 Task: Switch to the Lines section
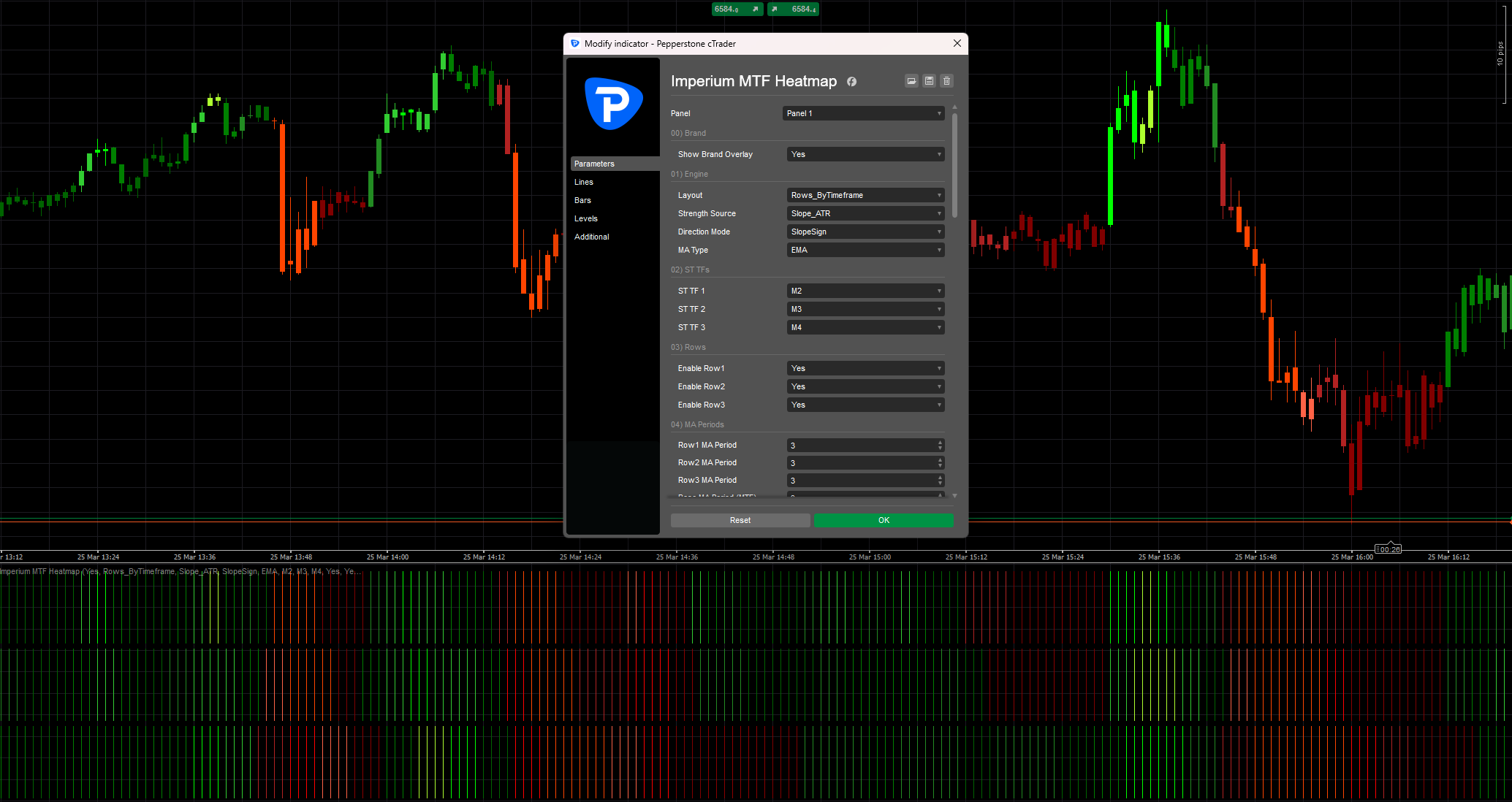click(584, 182)
